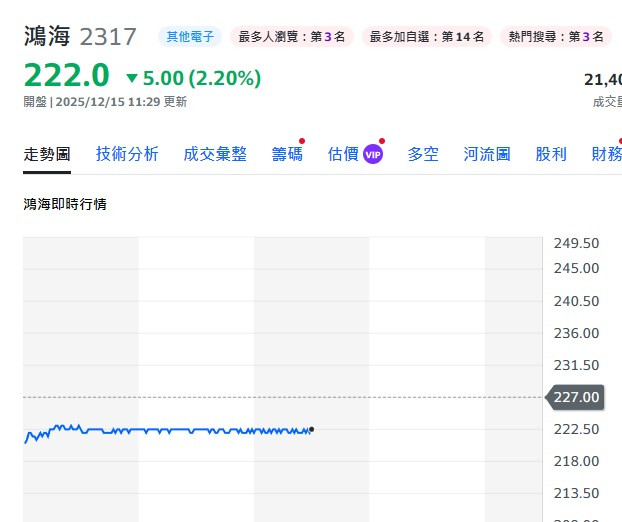Screen dimensions: 622x522
Task: Click the current price 222.0
Action: tap(67, 75)
